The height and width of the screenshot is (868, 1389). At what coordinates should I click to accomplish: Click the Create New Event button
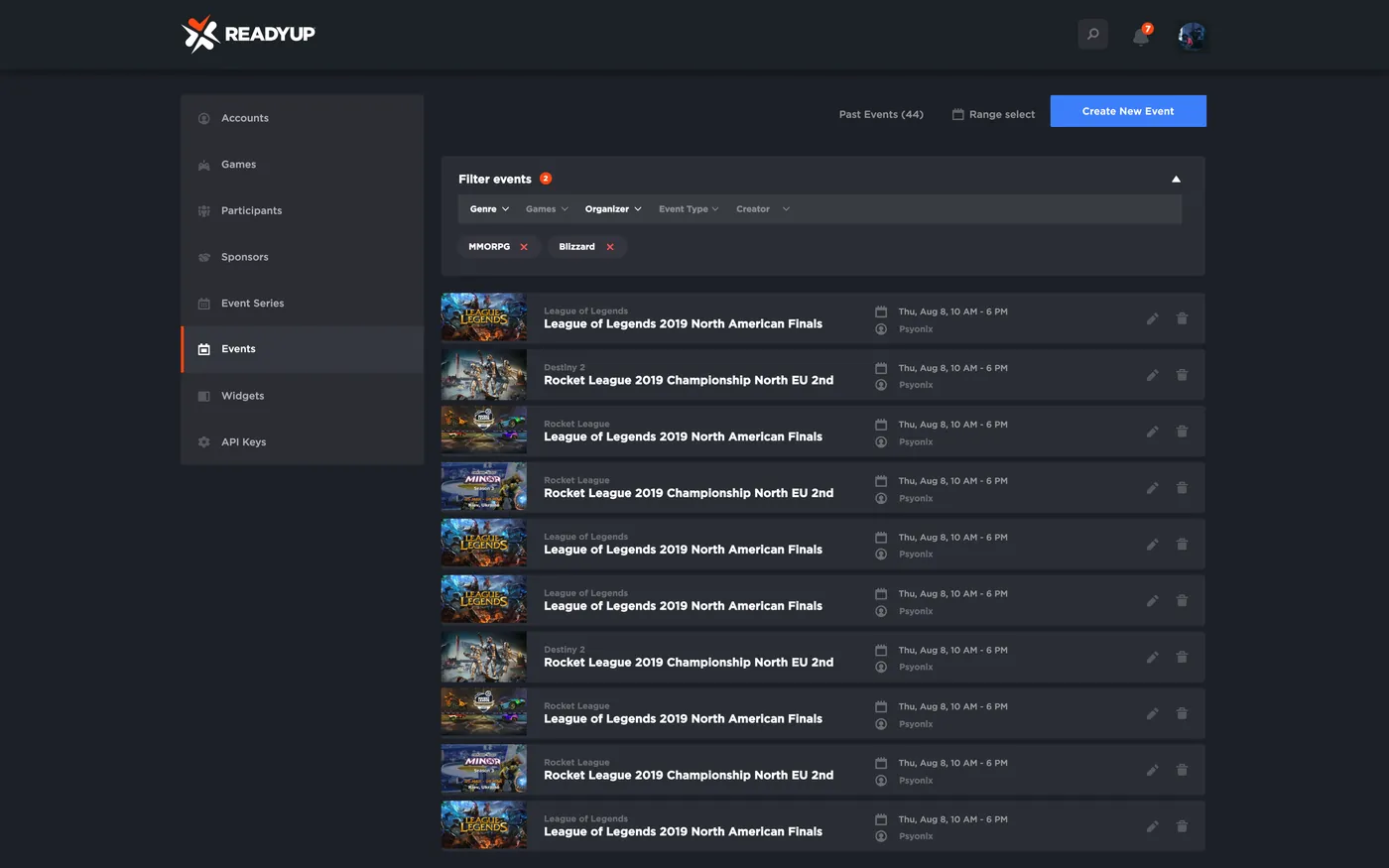pos(1128,111)
